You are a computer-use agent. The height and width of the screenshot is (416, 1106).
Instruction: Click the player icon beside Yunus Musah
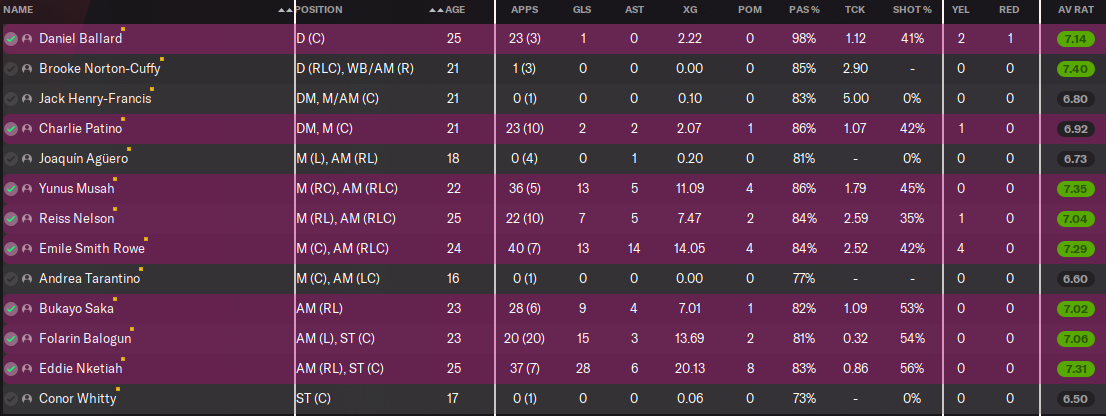[x=27, y=189]
